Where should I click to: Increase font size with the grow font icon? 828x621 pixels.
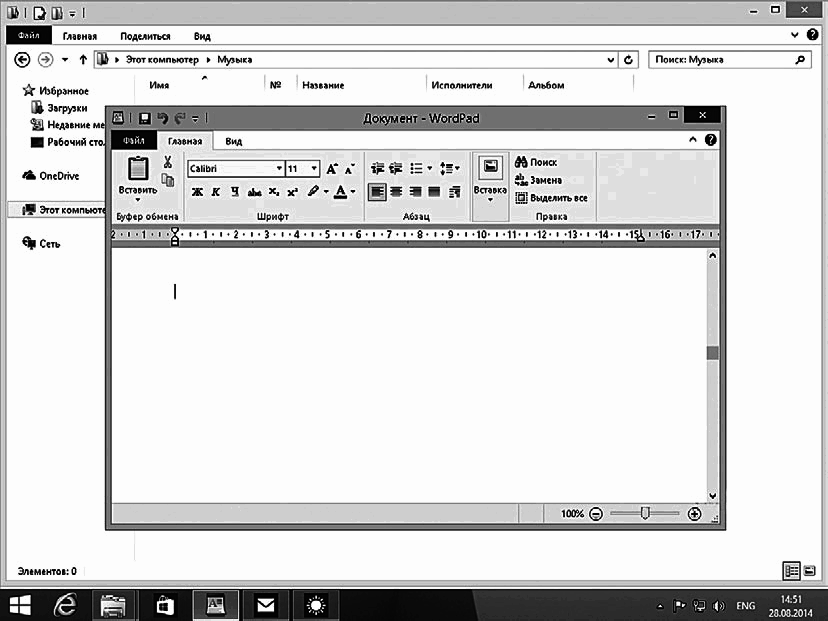332,168
